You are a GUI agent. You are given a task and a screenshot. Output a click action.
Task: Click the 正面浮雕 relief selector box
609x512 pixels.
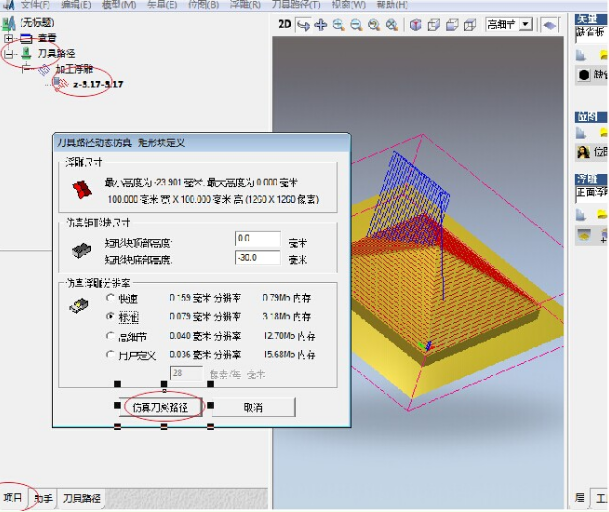592,193
